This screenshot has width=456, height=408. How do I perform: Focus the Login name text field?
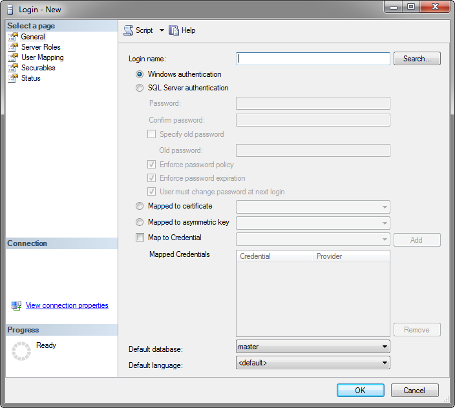[313, 58]
